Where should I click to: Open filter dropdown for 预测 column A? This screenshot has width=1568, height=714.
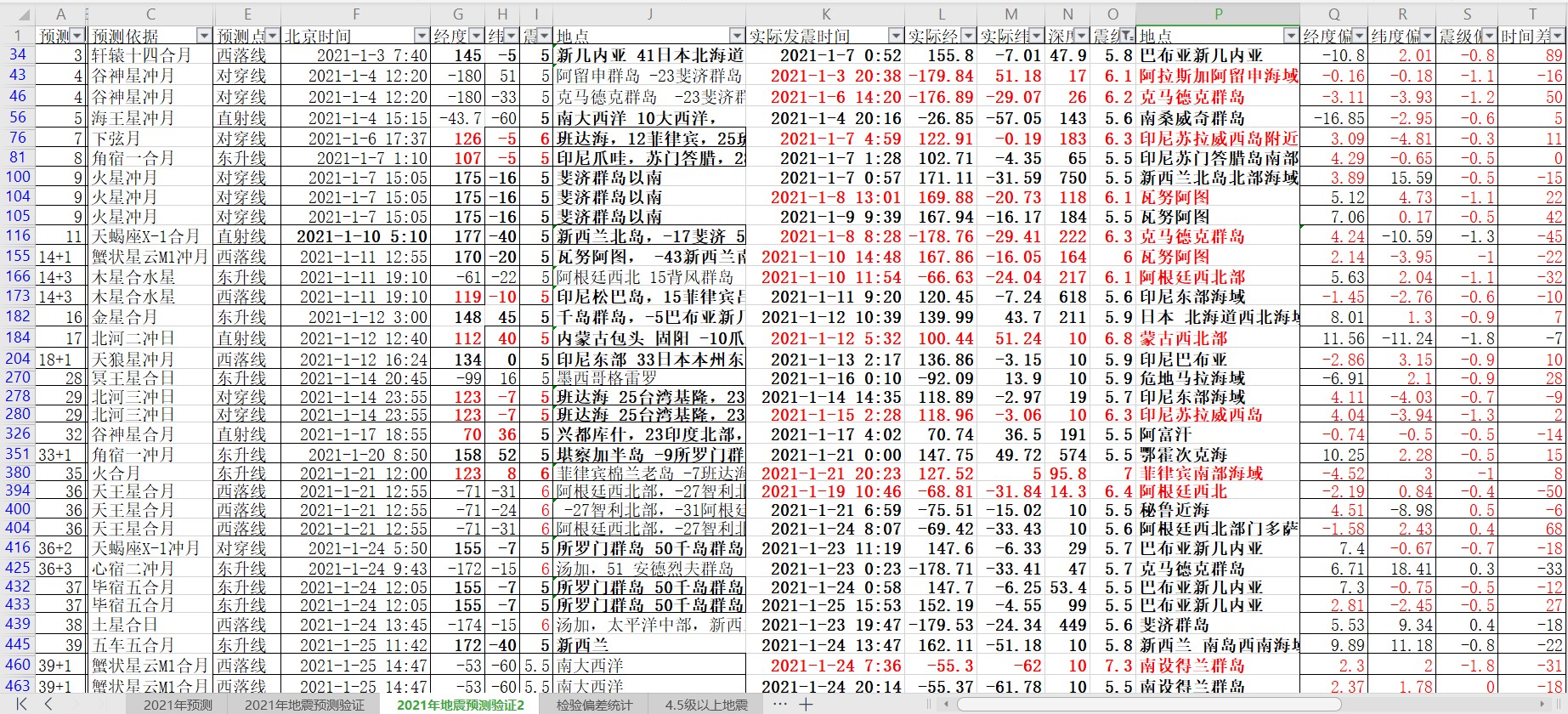click(78, 36)
